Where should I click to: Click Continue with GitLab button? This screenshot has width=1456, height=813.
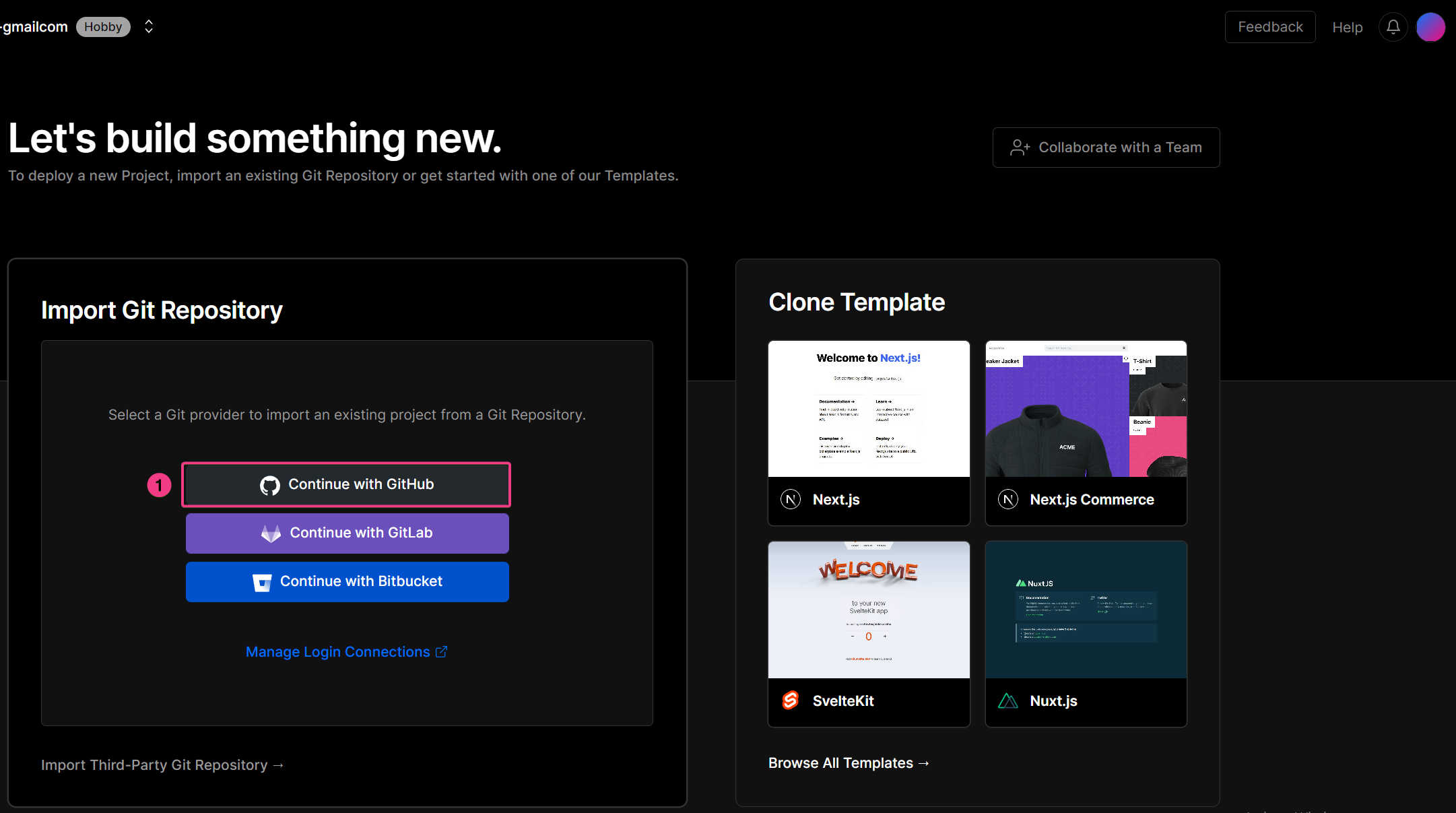(347, 533)
